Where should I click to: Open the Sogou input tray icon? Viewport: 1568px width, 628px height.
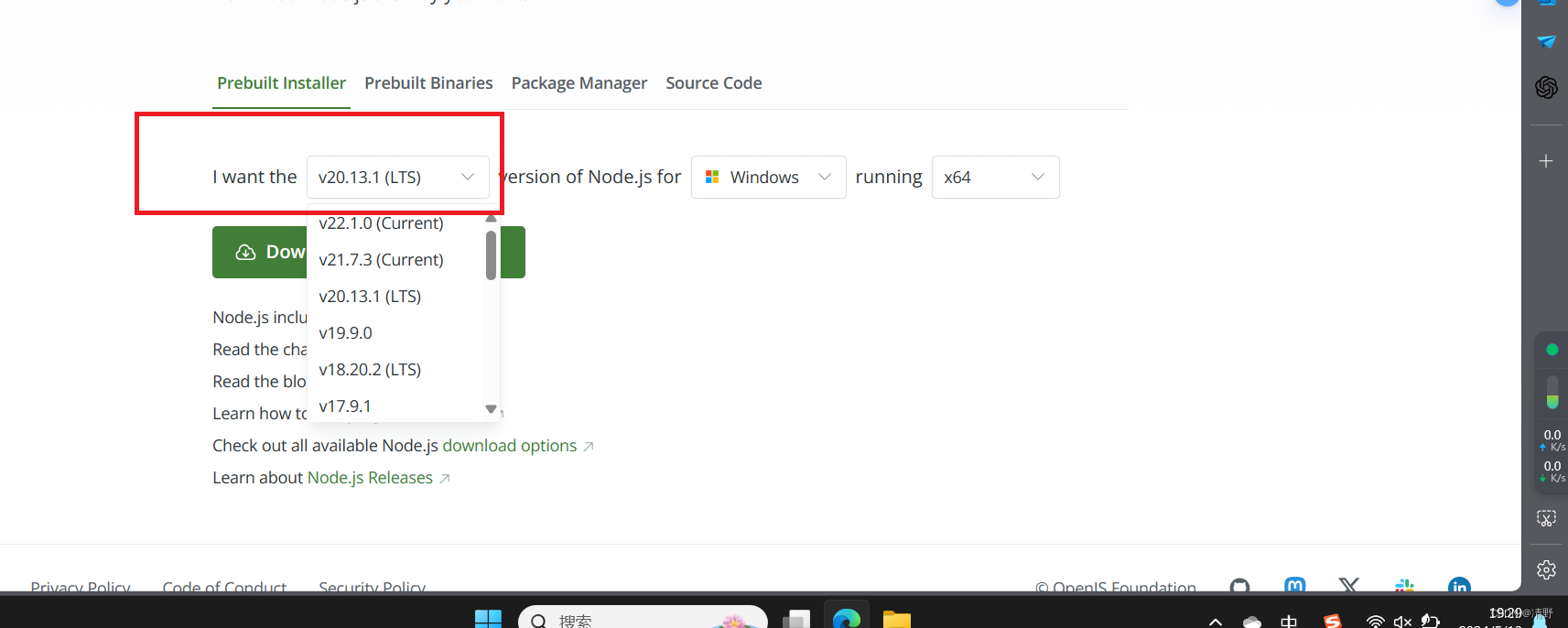coord(1333,622)
